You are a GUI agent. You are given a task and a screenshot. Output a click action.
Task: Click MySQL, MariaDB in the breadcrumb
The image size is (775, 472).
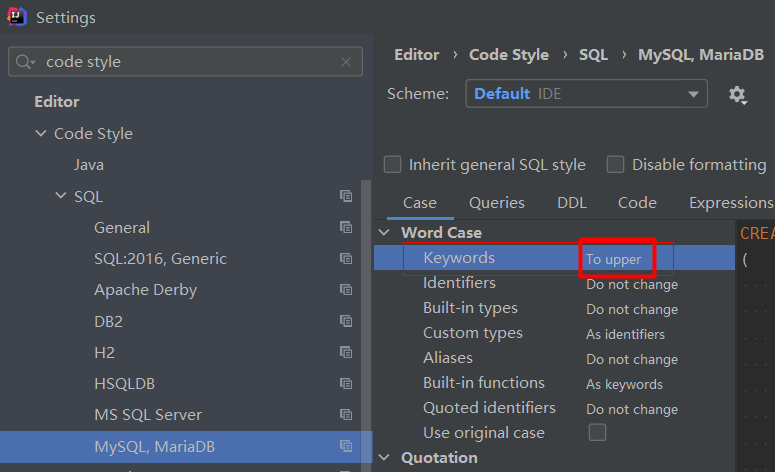(x=701, y=55)
